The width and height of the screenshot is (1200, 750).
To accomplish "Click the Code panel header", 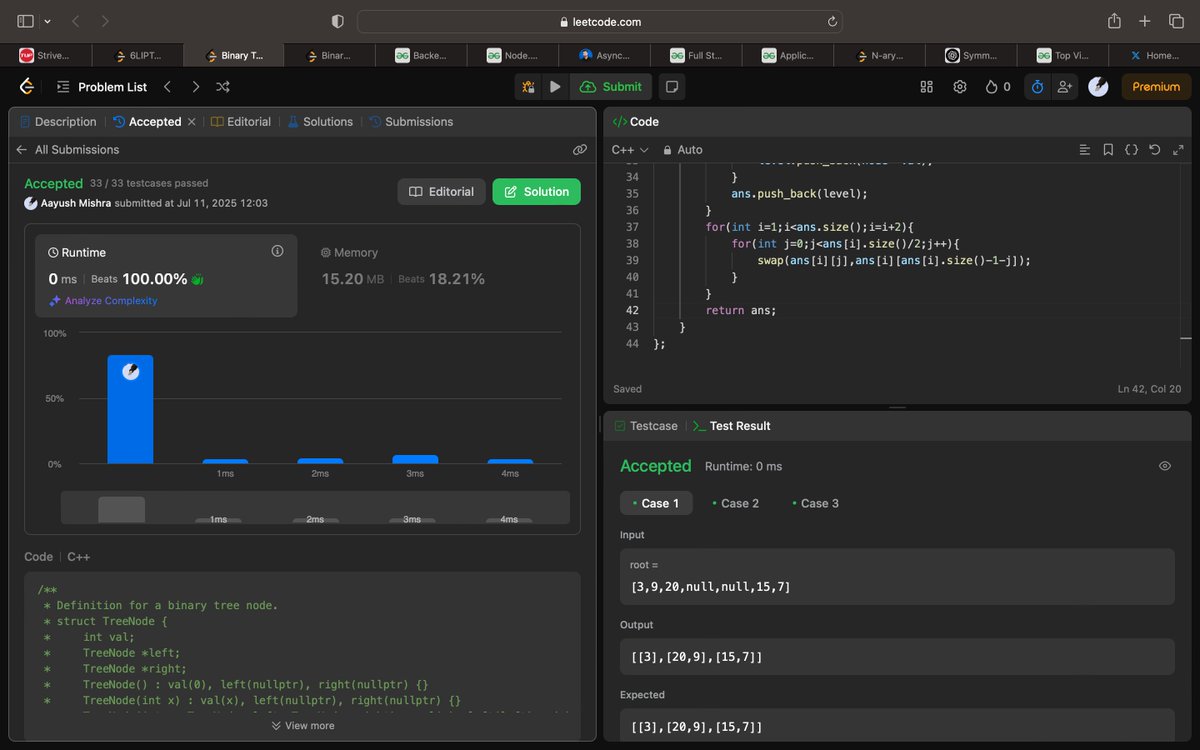I will click(x=636, y=122).
